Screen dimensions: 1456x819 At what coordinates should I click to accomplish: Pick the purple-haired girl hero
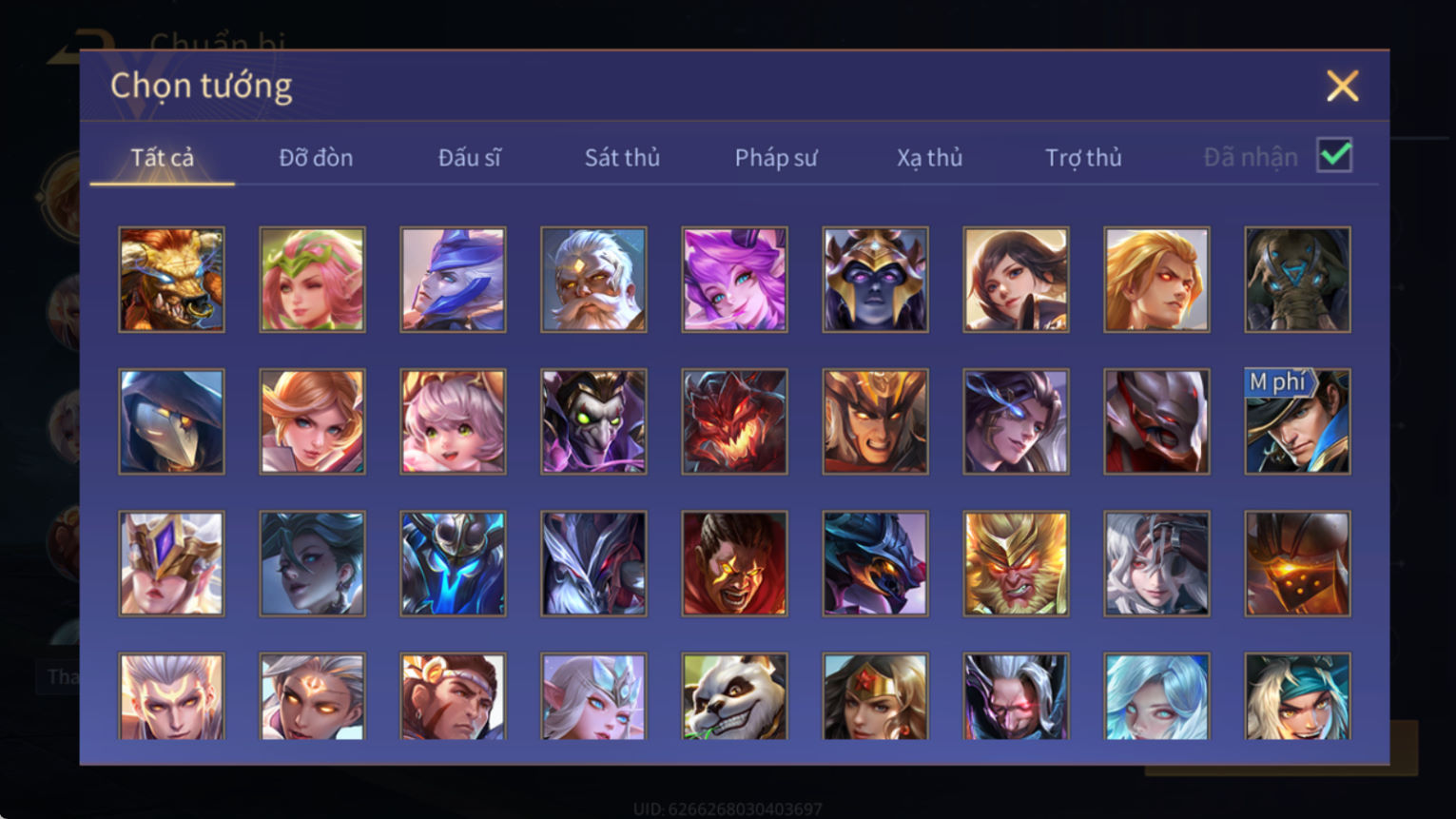coord(734,280)
